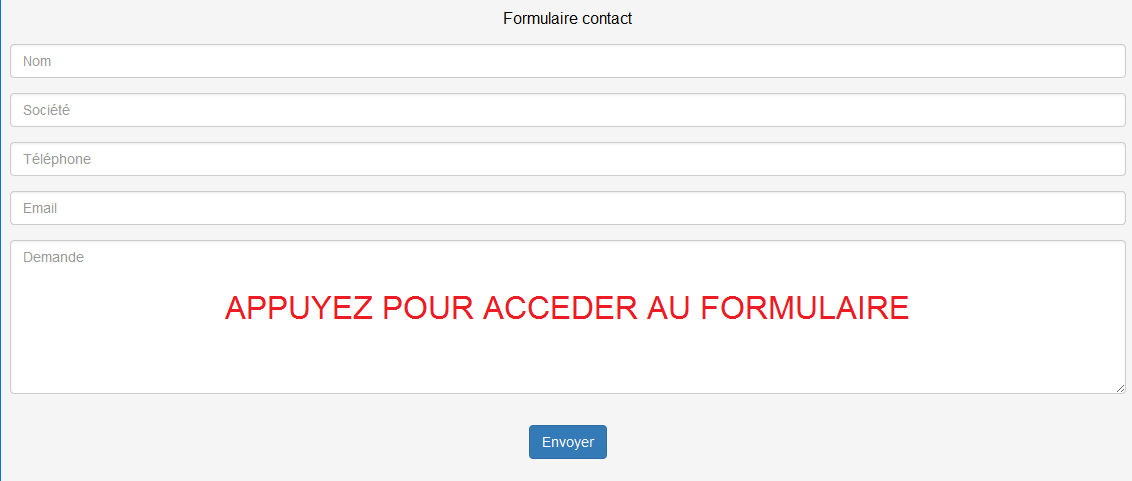Click the Demande textarea resize handle
The width and height of the screenshot is (1132, 481).
click(1121, 388)
